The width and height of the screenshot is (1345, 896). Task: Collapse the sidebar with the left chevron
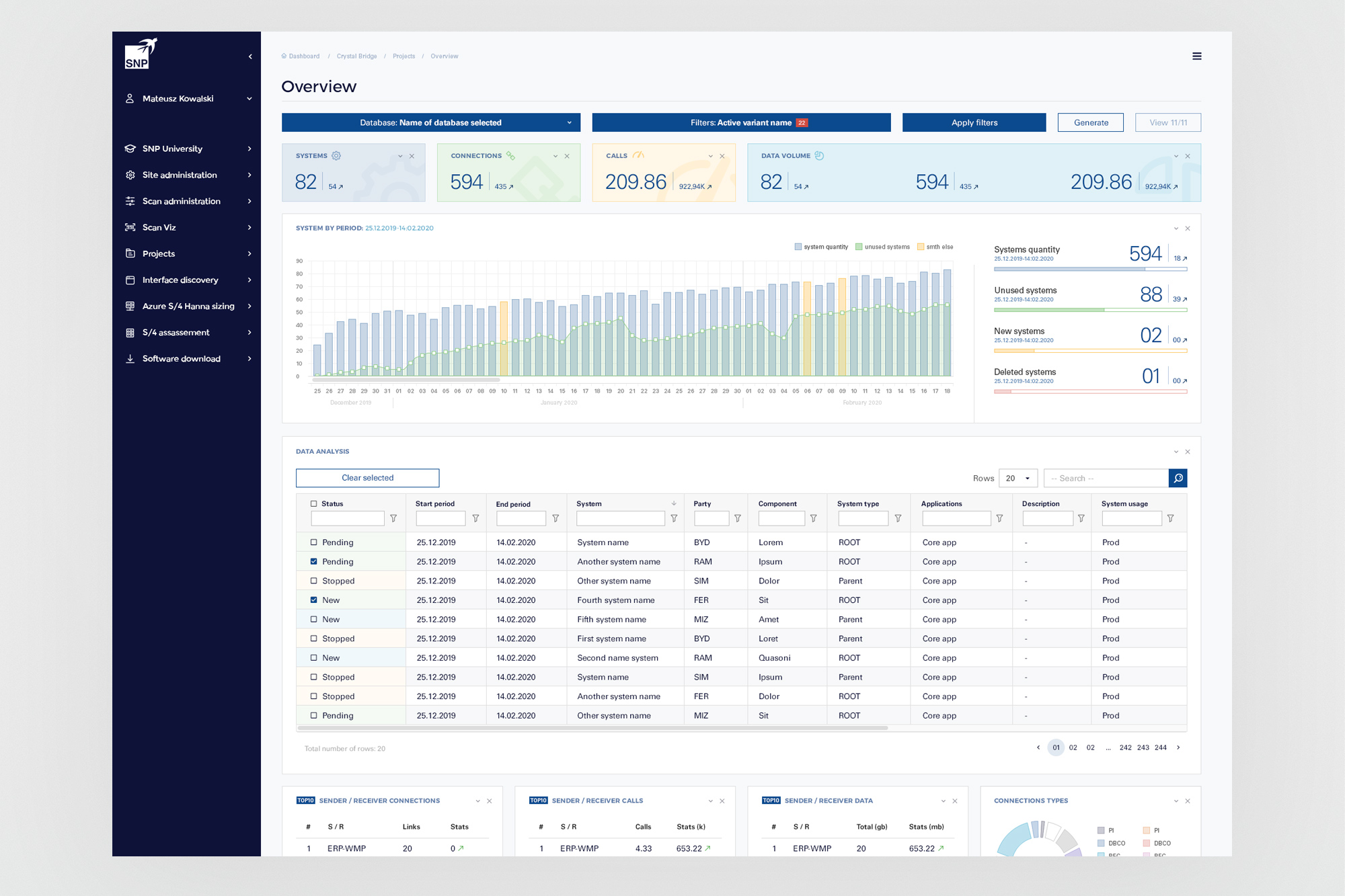(x=250, y=56)
